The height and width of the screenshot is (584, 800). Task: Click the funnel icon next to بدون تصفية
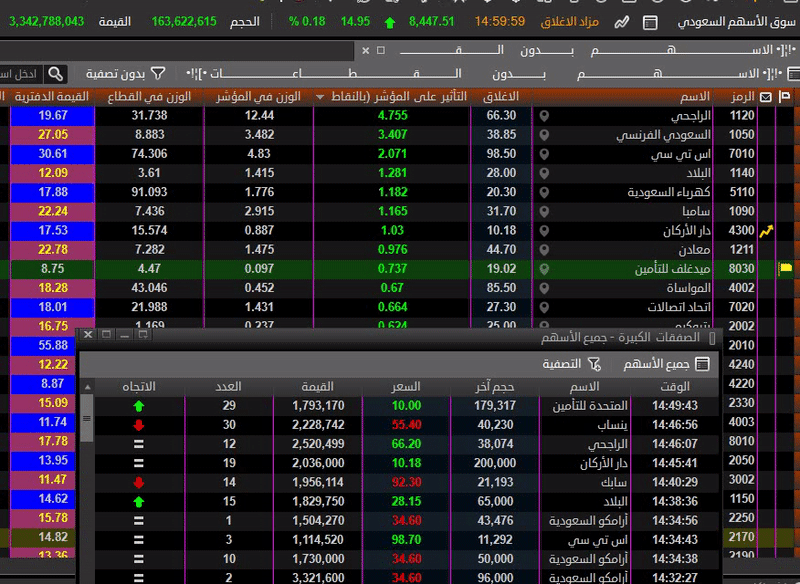pos(159,73)
